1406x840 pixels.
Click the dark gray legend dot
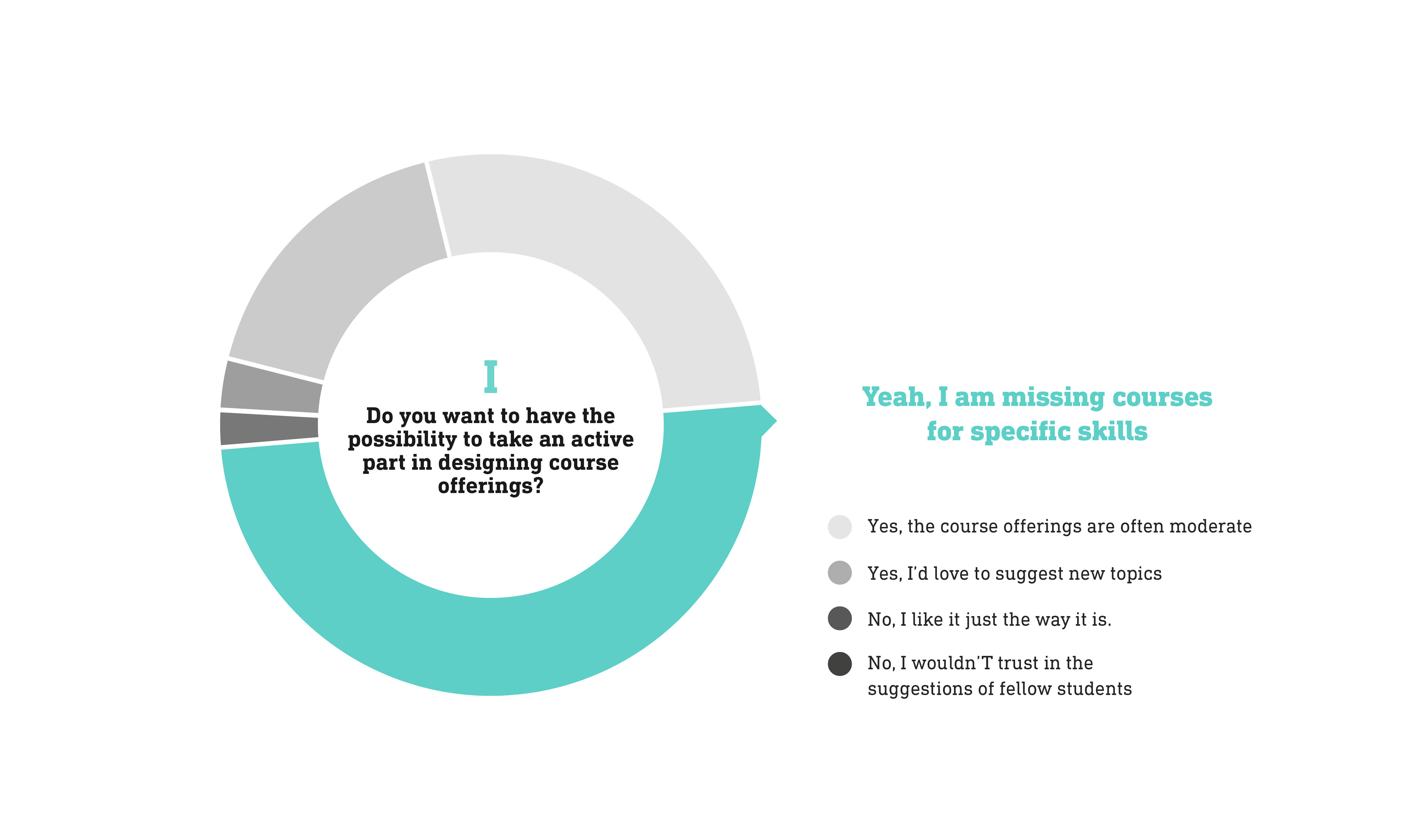click(x=840, y=618)
